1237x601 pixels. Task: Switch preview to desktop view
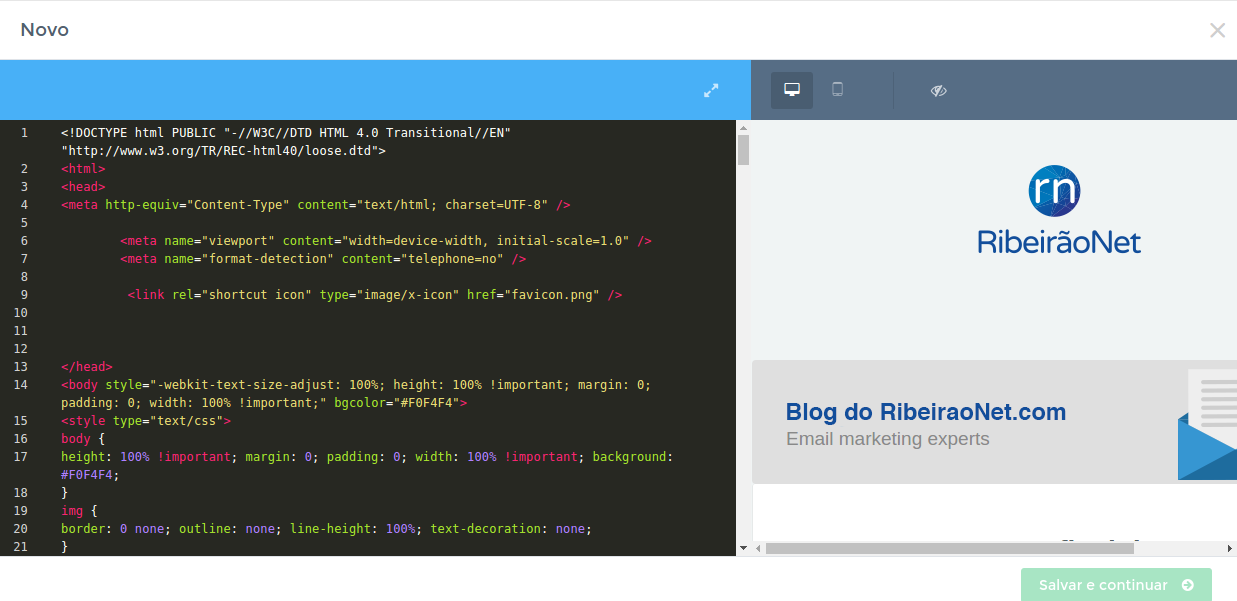(792, 90)
